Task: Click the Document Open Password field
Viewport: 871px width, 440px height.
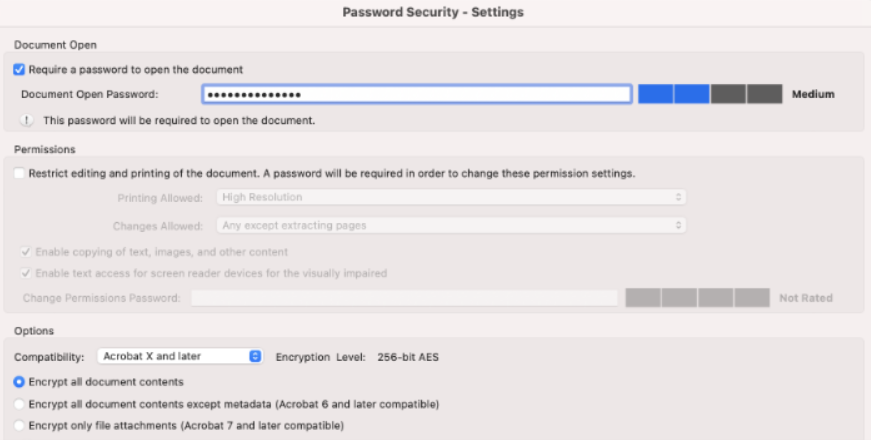Action: (x=416, y=95)
